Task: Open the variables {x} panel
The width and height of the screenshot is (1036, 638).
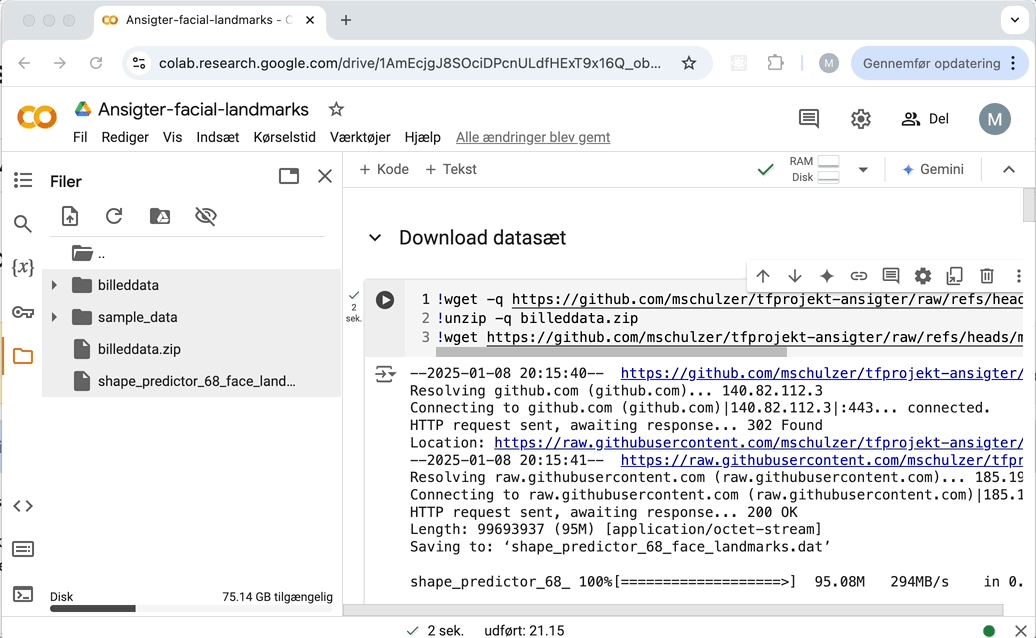Action: point(23,267)
